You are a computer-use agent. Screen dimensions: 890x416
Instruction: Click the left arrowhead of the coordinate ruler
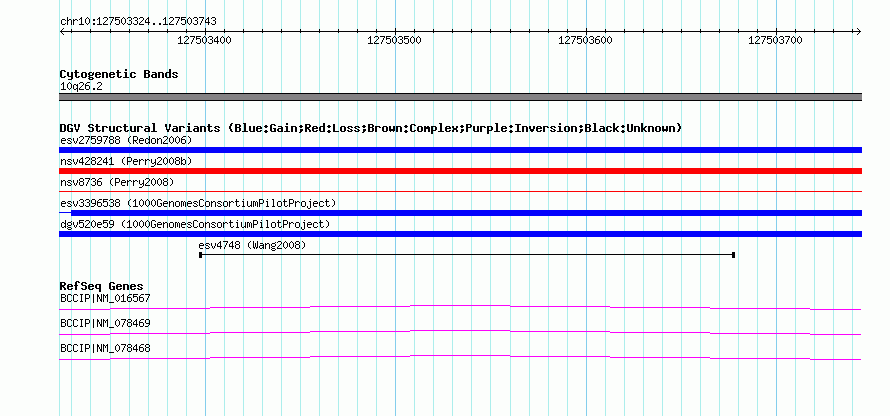coord(62,31)
